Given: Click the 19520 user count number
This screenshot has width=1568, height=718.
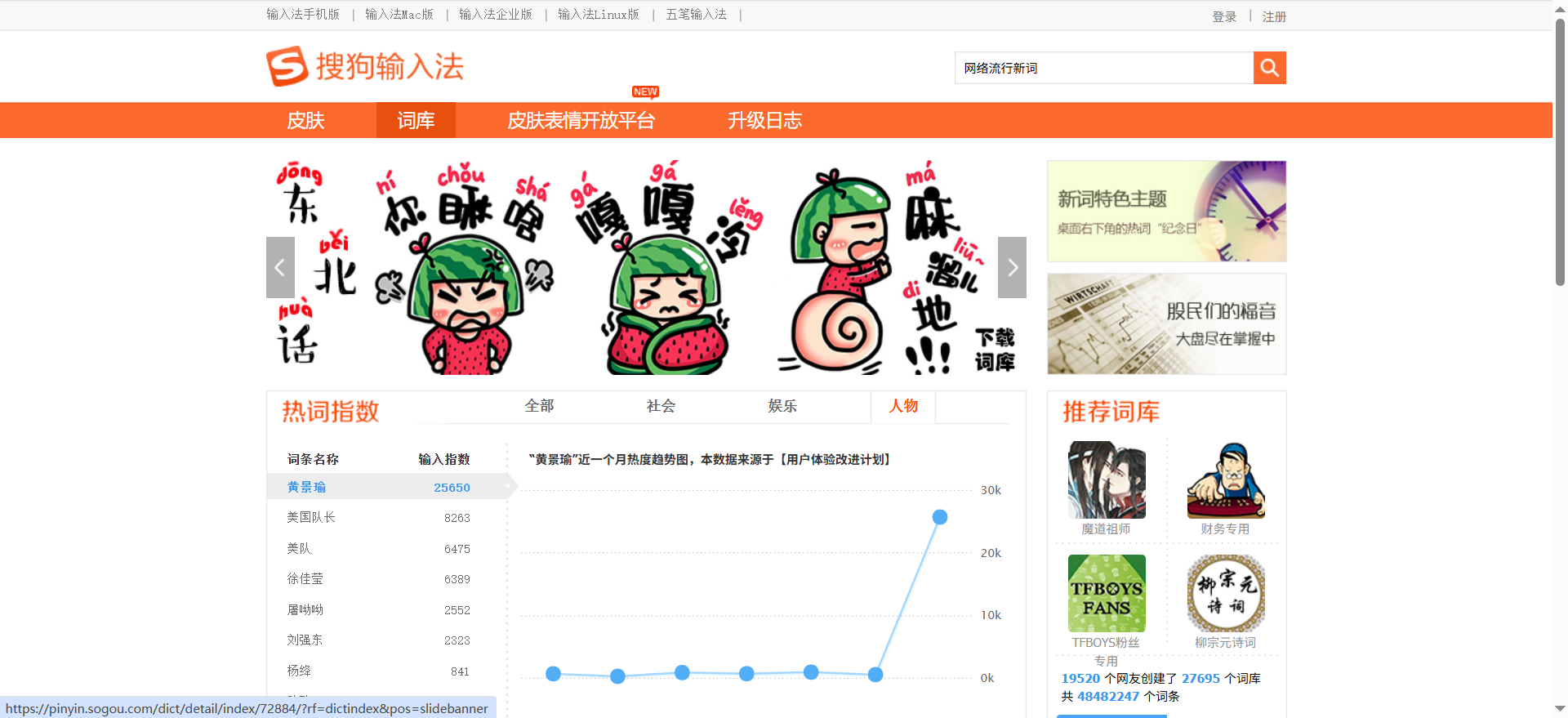Looking at the screenshot, I should tap(1080, 679).
